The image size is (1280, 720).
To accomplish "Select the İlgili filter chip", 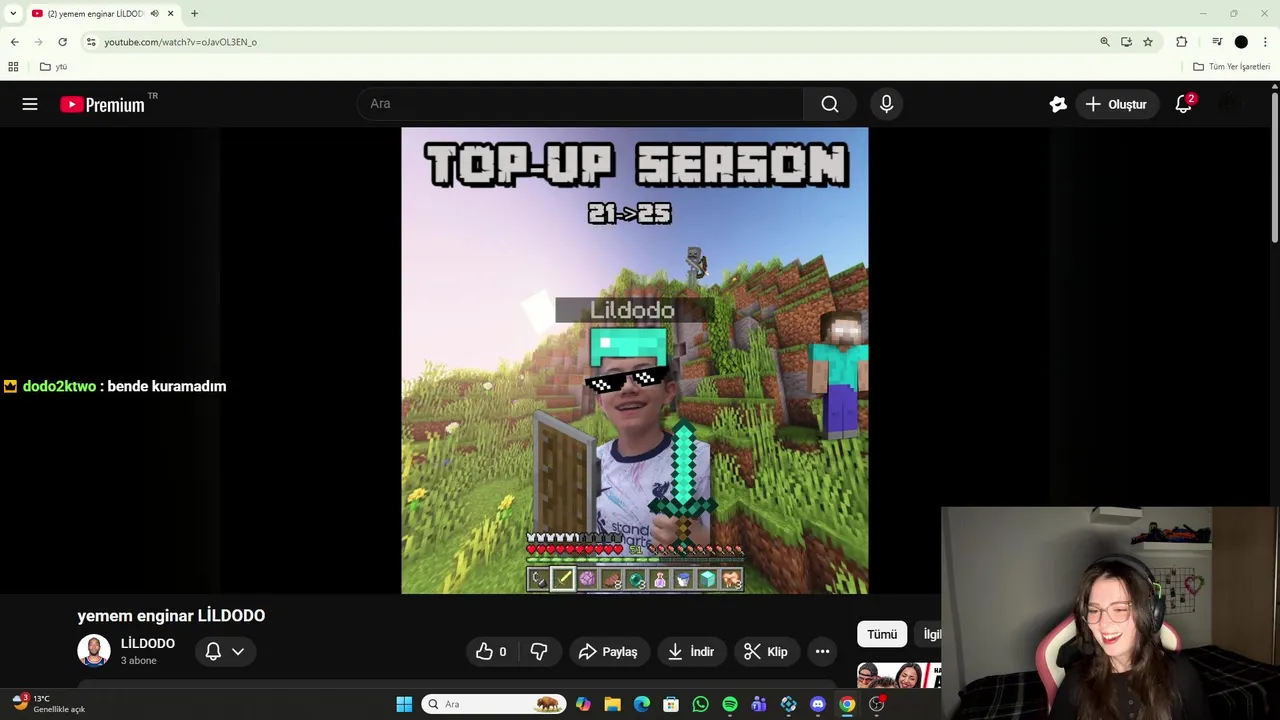I will click(929, 634).
